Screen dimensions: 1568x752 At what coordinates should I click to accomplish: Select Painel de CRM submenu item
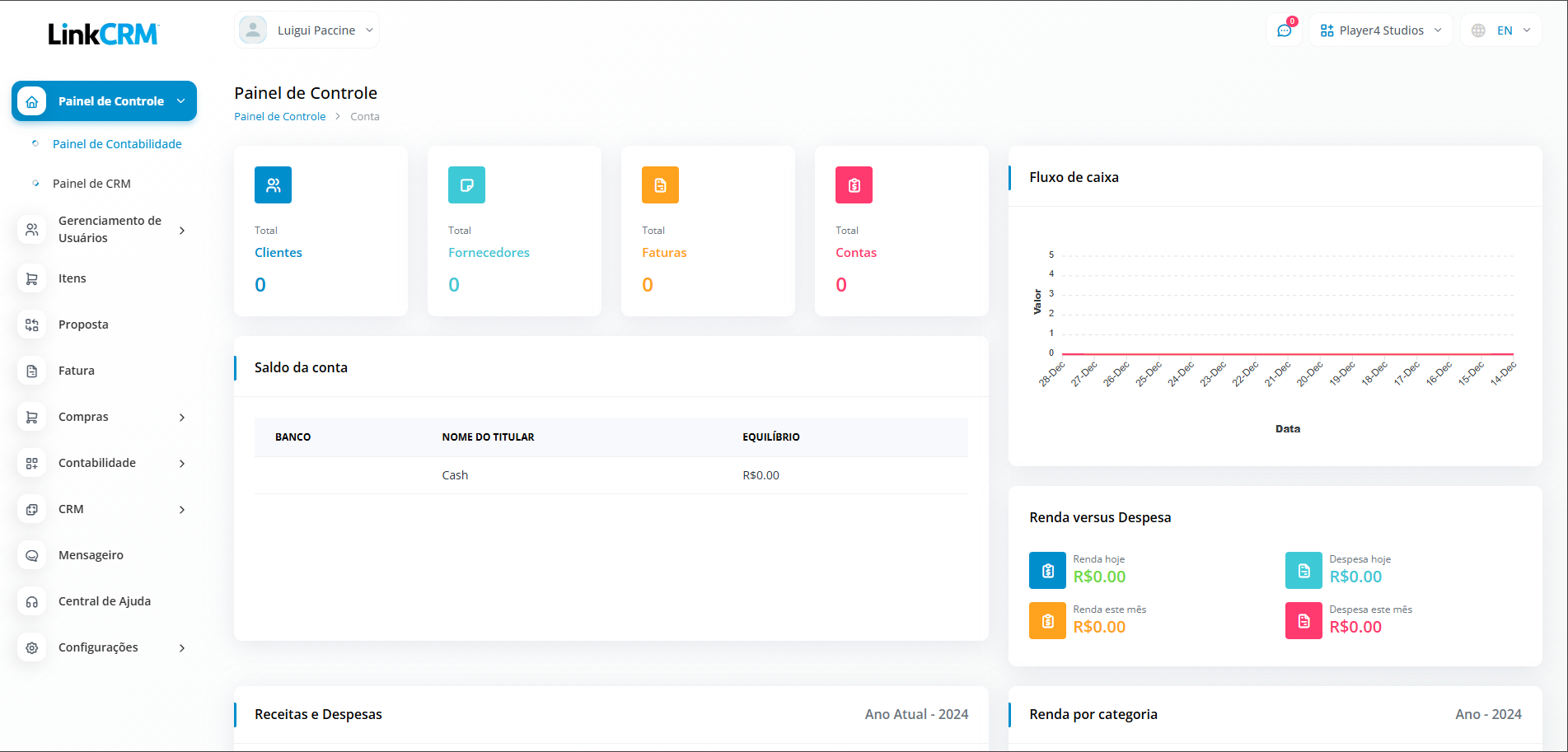[91, 184]
